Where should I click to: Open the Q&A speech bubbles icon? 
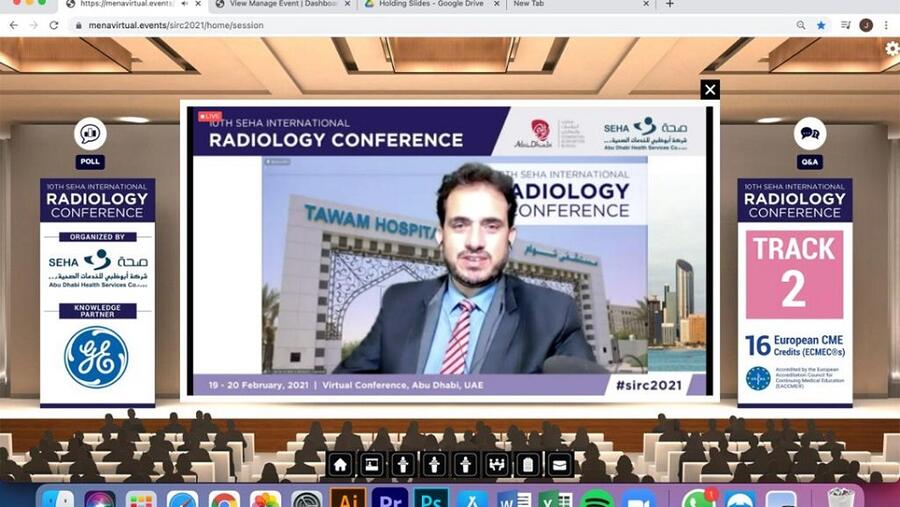[x=810, y=134]
